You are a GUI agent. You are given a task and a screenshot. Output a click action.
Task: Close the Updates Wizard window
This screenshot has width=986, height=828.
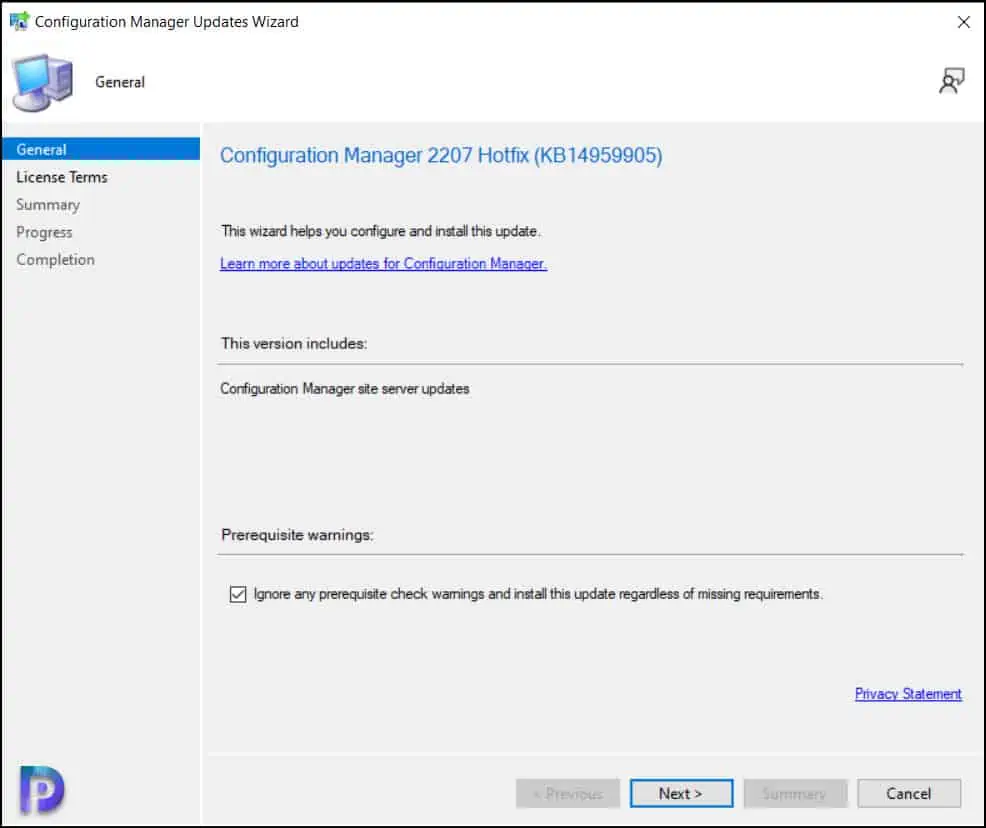point(963,22)
